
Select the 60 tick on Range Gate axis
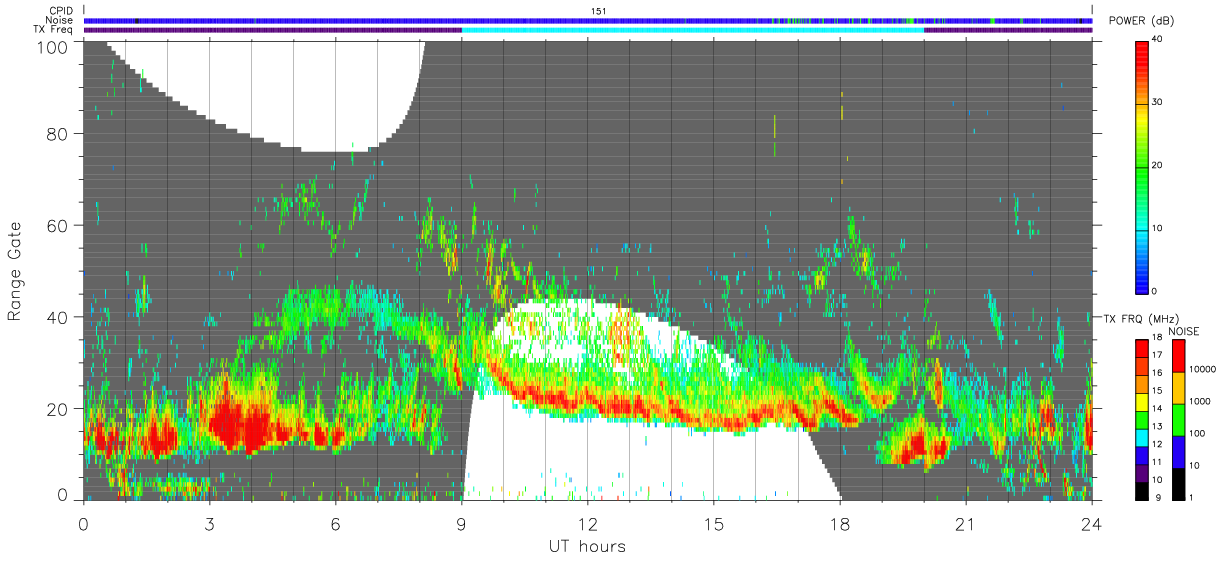point(56,225)
